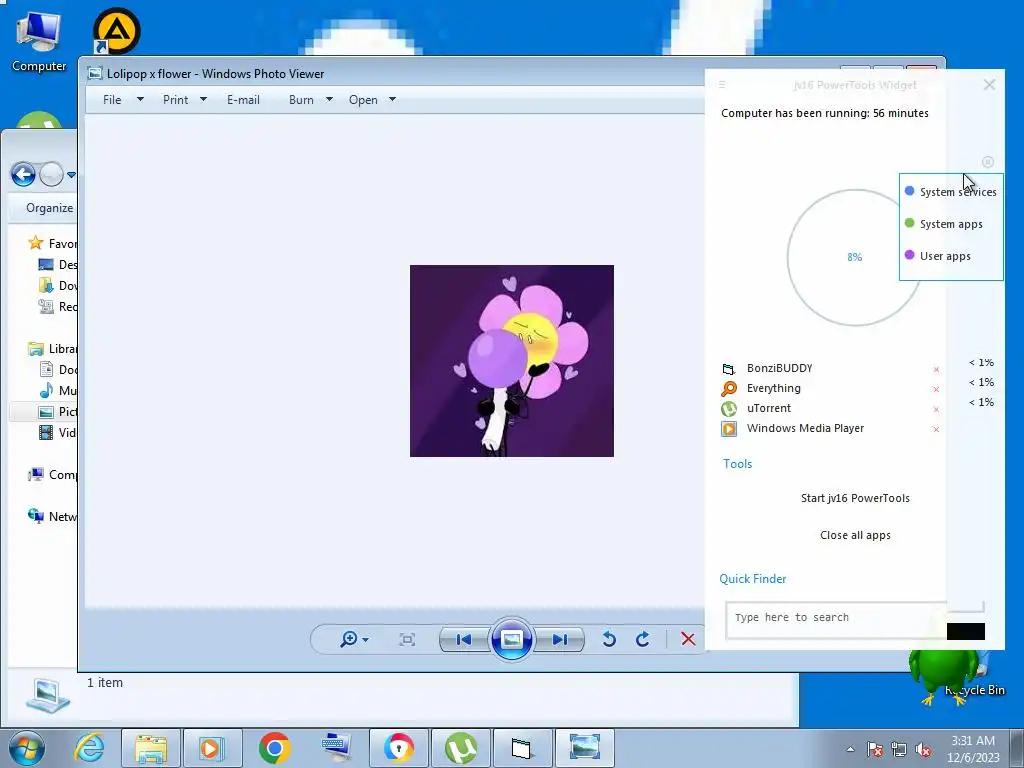
Task: Click the purple User apps dot
Action: pos(909,255)
